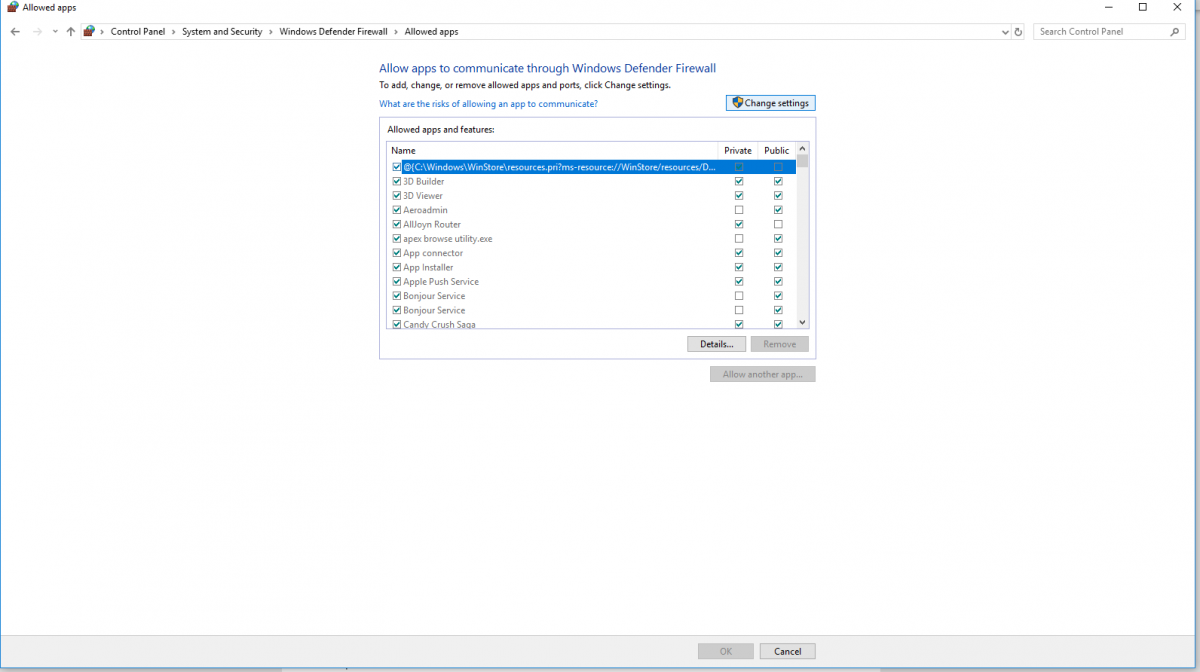Toggle Public checkbox for 3D Viewer
The width and height of the screenshot is (1200, 672).
tap(778, 196)
